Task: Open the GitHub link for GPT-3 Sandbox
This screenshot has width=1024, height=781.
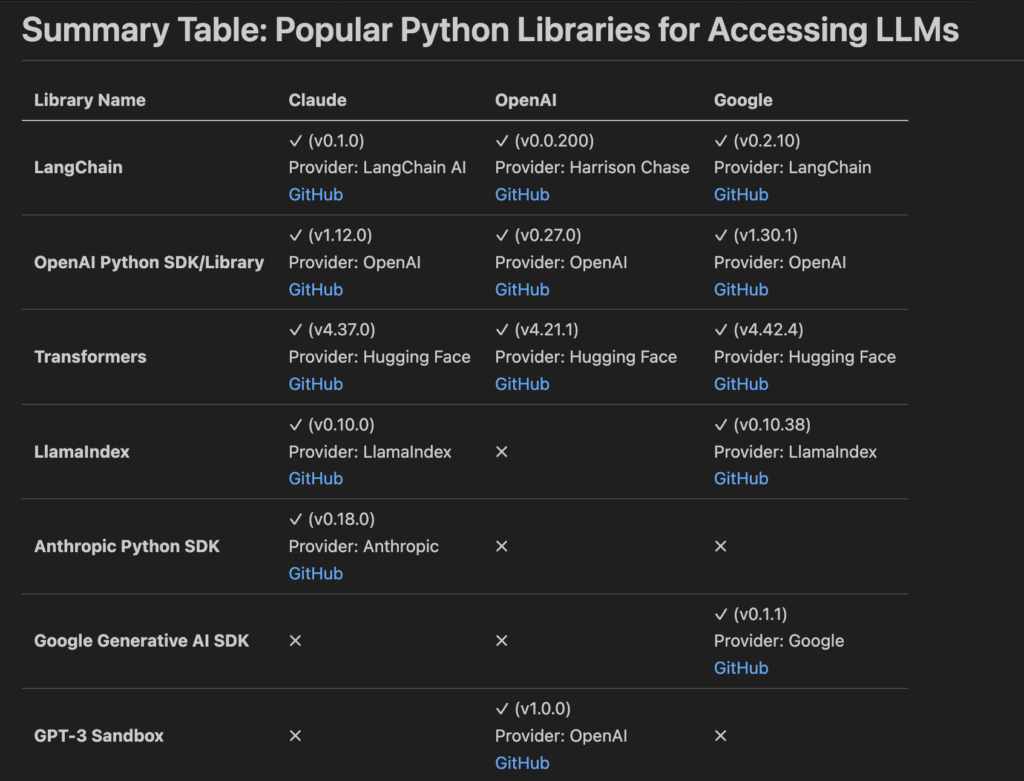Action: [522, 763]
